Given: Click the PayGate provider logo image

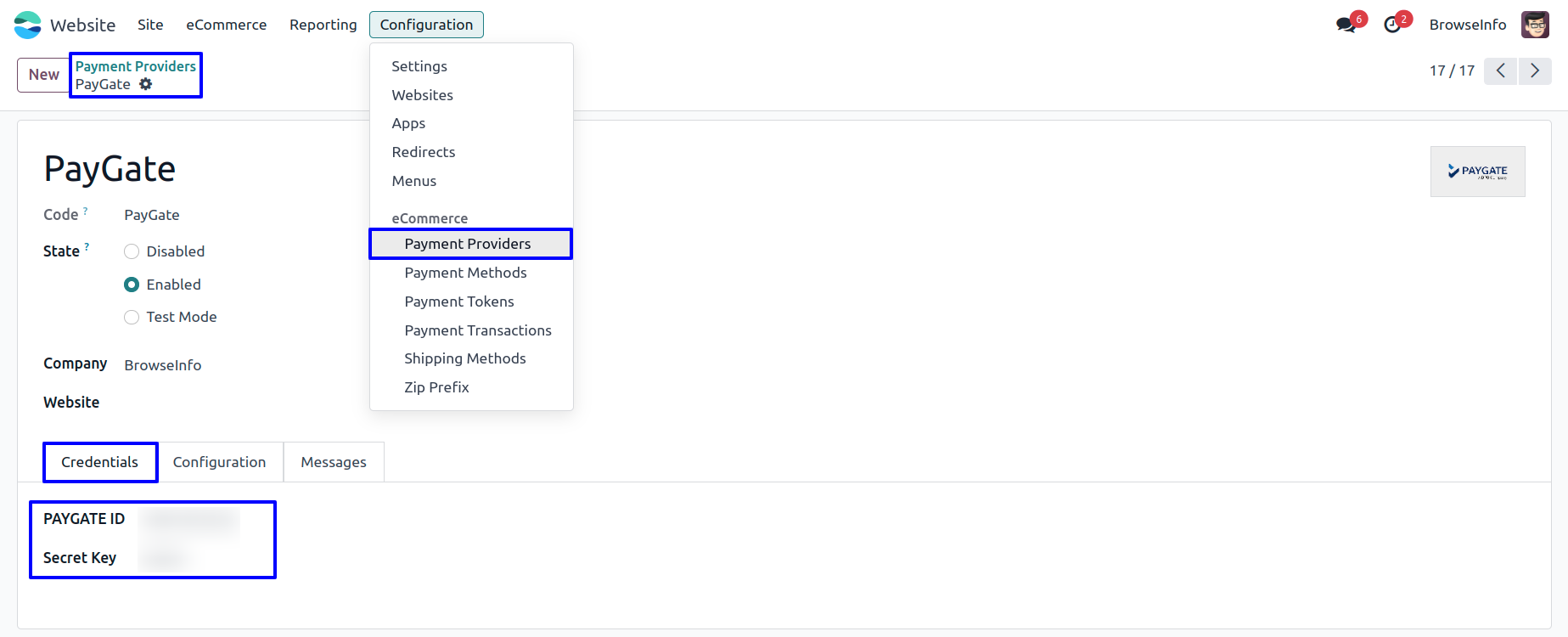Looking at the screenshot, I should [1477, 172].
